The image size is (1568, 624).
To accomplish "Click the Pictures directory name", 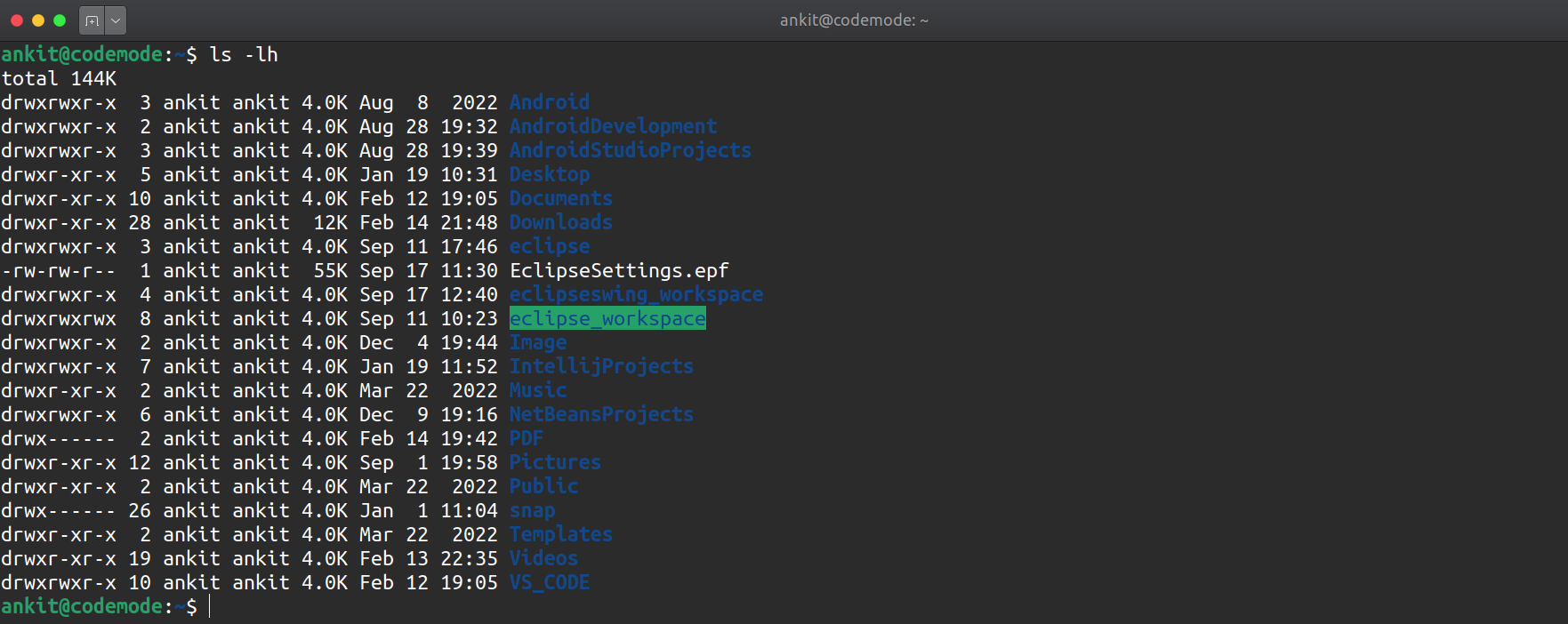I will click(x=555, y=462).
